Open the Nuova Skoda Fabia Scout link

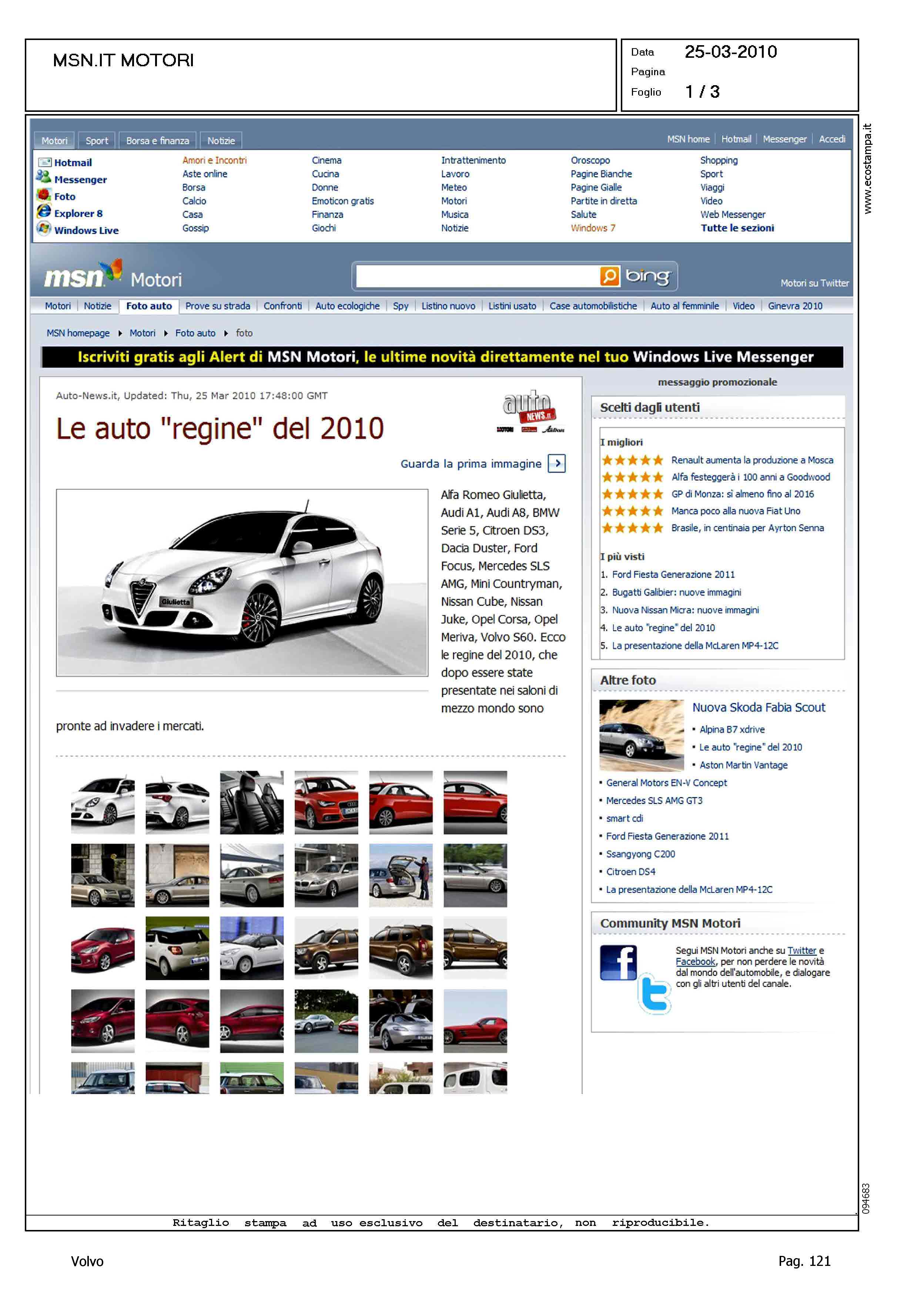[759, 707]
